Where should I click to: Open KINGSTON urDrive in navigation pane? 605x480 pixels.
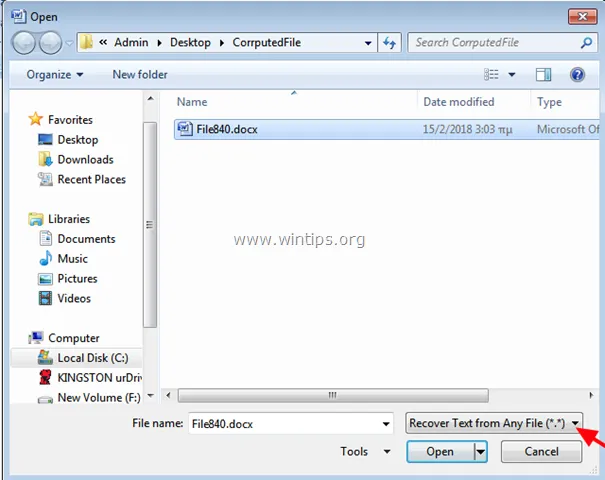point(100,378)
